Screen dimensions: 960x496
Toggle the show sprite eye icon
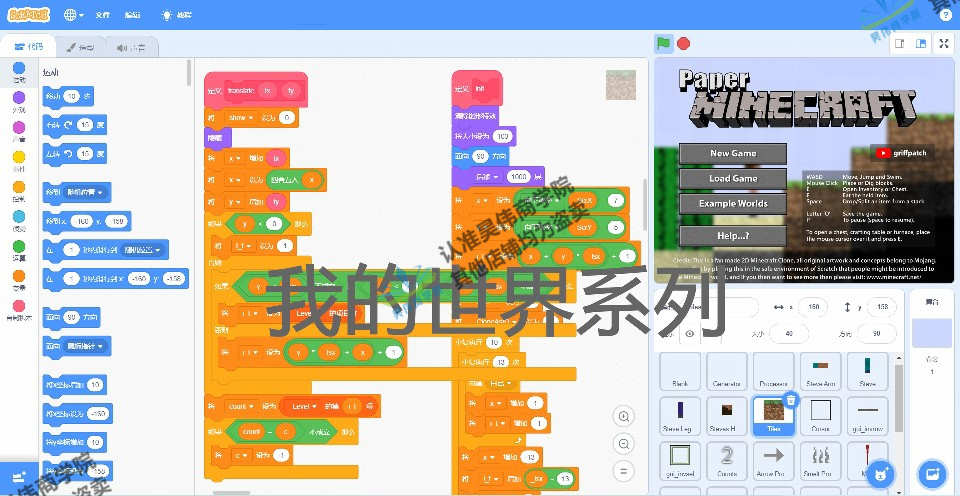point(690,334)
